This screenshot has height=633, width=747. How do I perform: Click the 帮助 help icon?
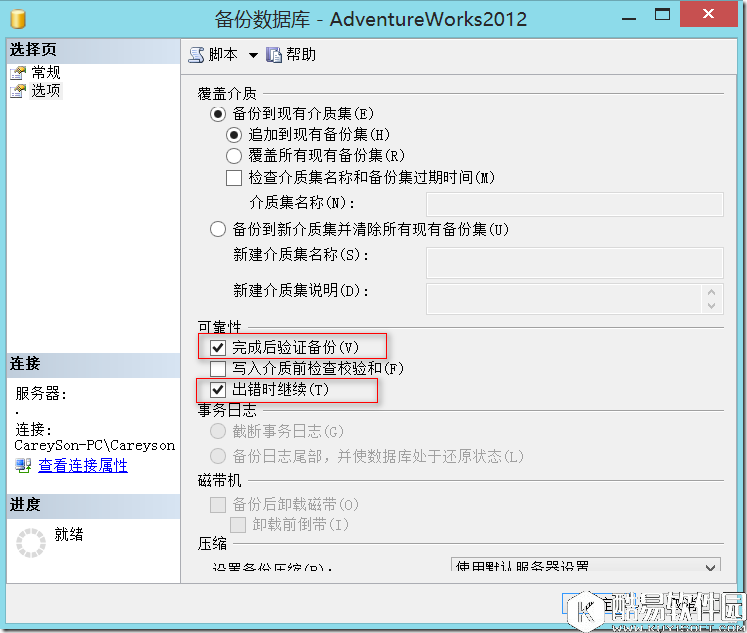click(274, 55)
